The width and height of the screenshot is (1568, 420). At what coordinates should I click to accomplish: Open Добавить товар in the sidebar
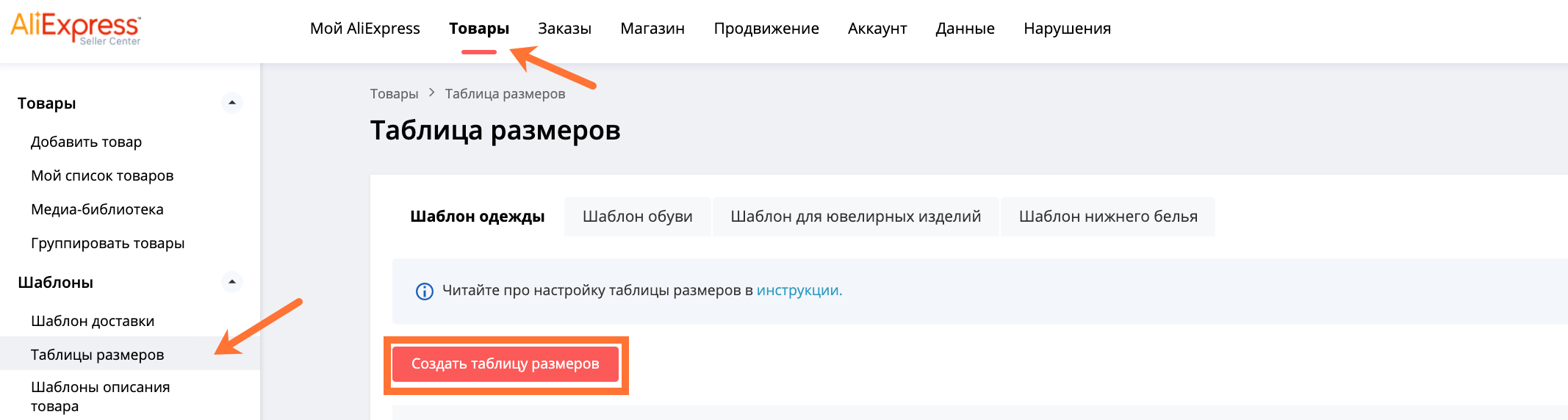pyautogui.click(x=86, y=142)
